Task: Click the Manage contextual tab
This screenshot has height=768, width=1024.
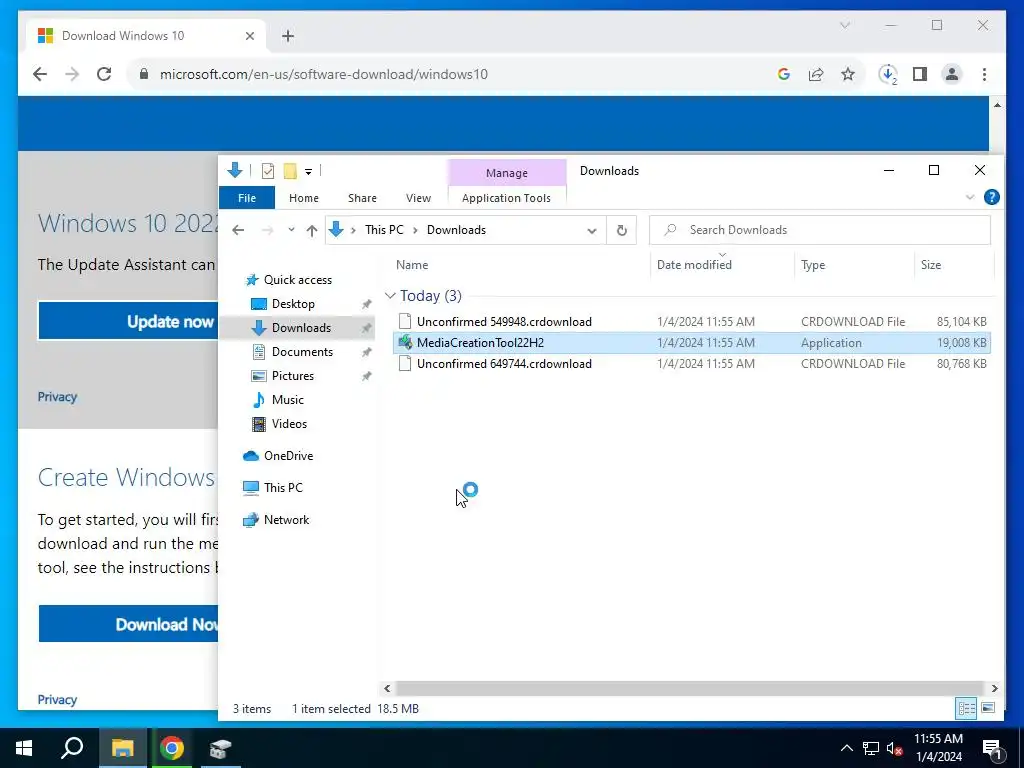Action: coord(506,173)
